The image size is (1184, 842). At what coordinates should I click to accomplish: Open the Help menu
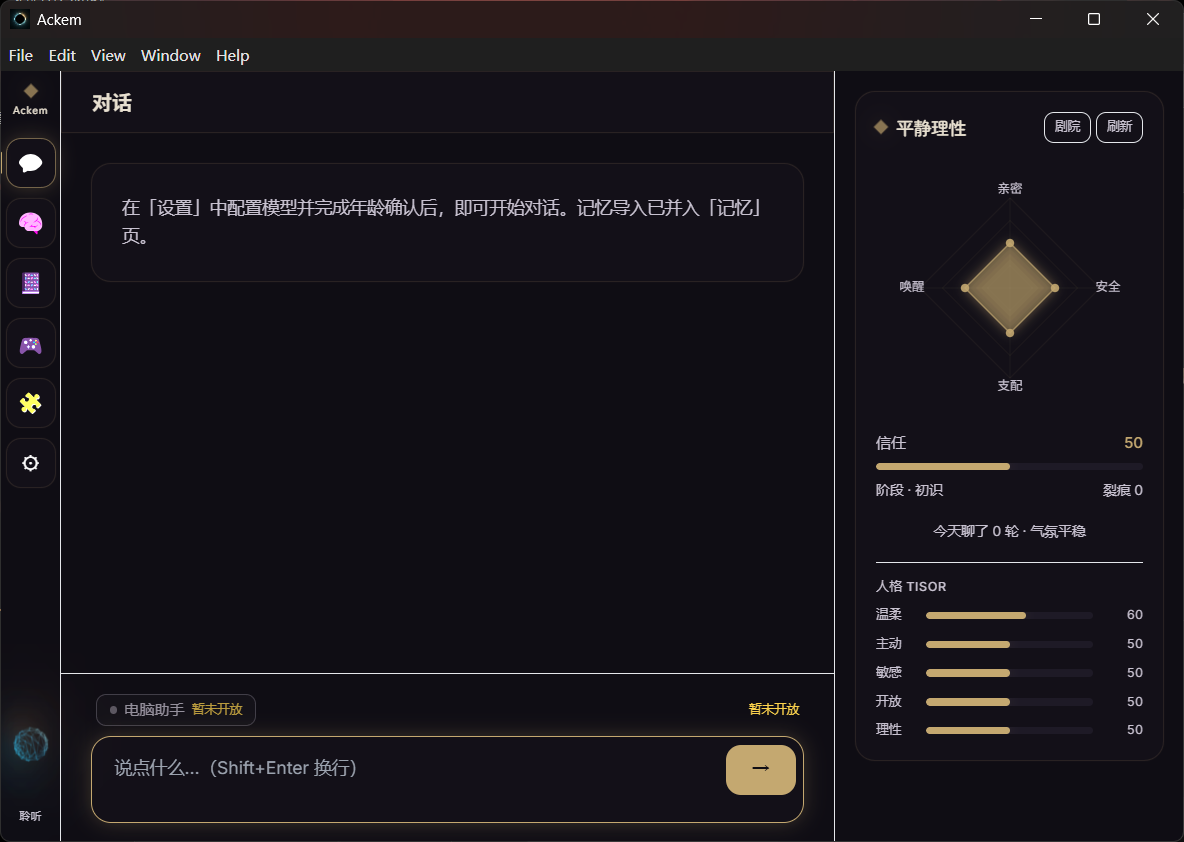[x=233, y=55]
